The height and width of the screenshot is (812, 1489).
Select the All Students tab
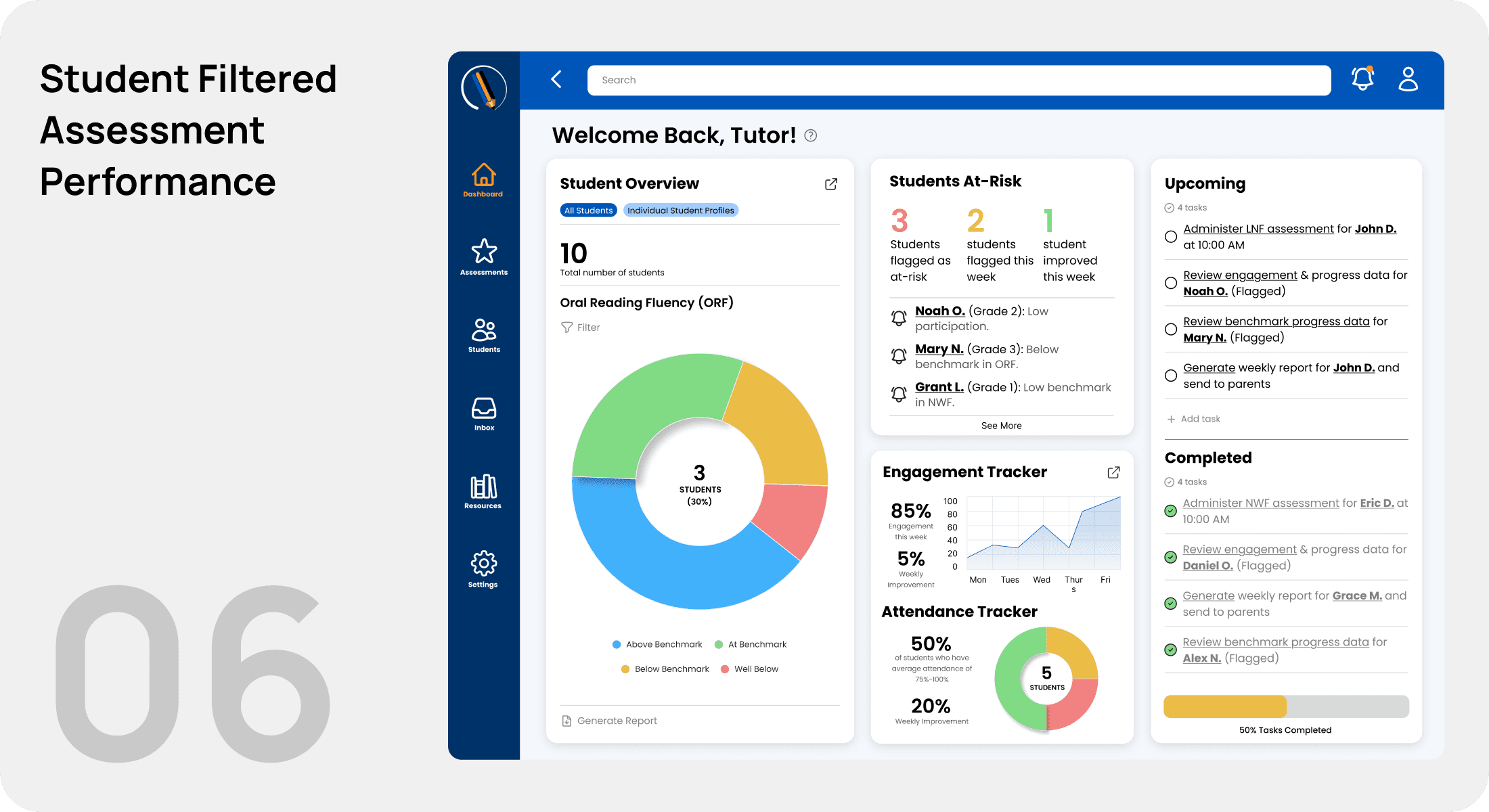point(588,210)
